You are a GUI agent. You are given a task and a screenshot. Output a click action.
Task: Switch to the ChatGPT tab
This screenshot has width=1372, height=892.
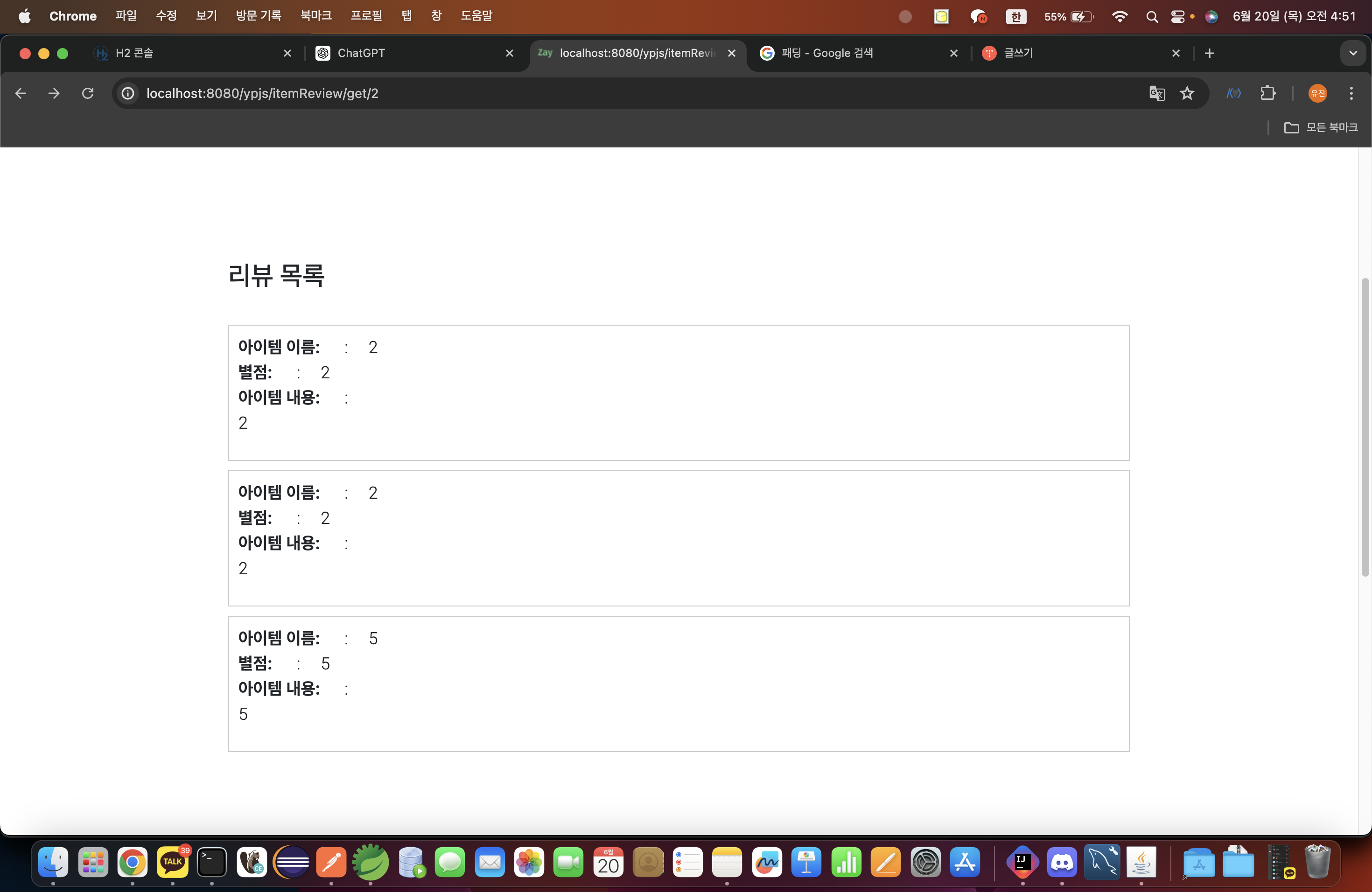click(361, 53)
